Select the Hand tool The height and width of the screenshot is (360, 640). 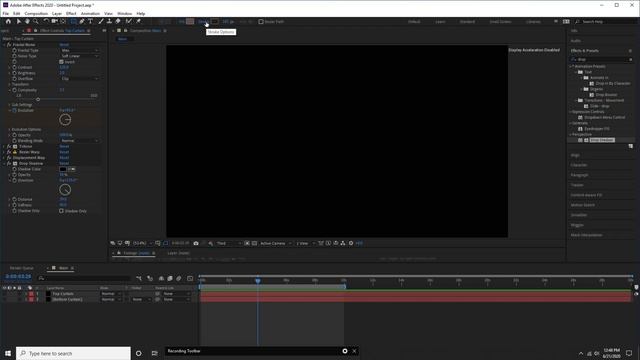[27, 21]
